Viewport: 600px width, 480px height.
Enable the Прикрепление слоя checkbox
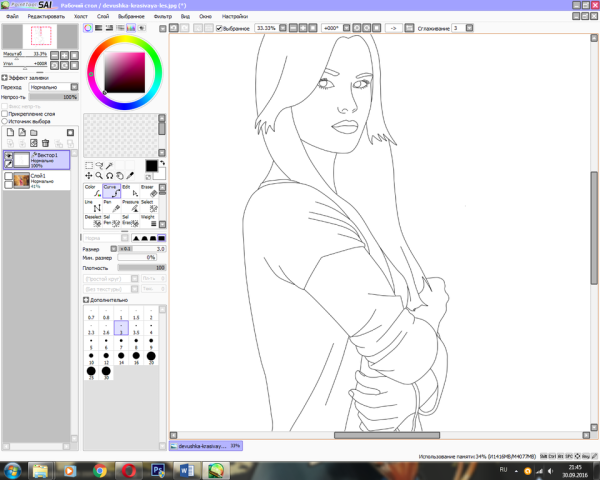(x=6, y=114)
